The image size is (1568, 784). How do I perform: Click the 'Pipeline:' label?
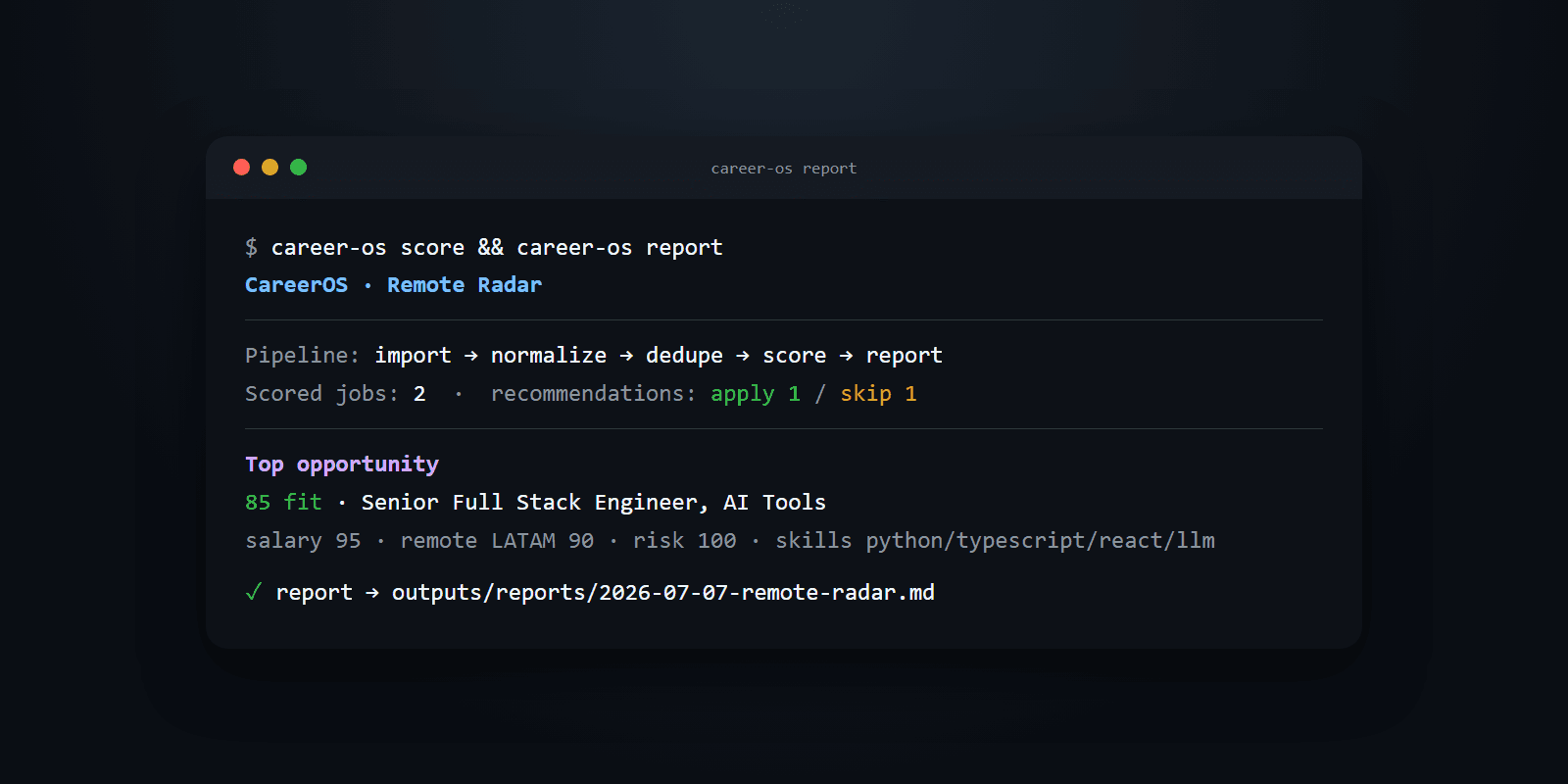click(x=303, y=356)
